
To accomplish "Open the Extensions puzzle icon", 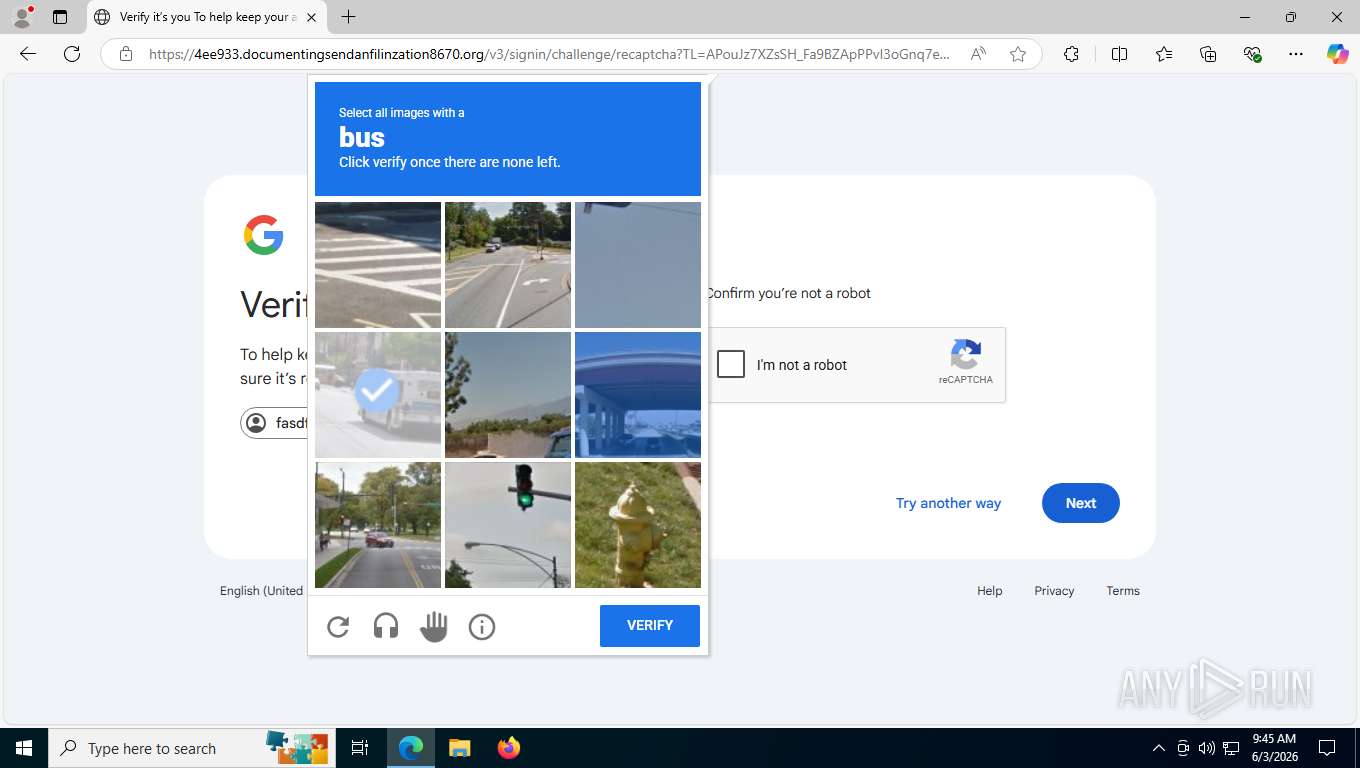I will coord(1071,54).
